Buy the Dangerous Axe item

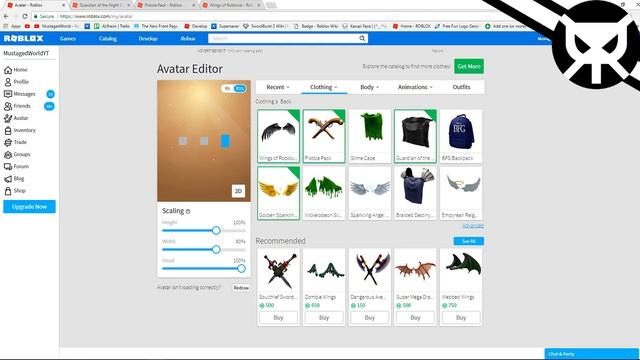[x=370, y=318]
